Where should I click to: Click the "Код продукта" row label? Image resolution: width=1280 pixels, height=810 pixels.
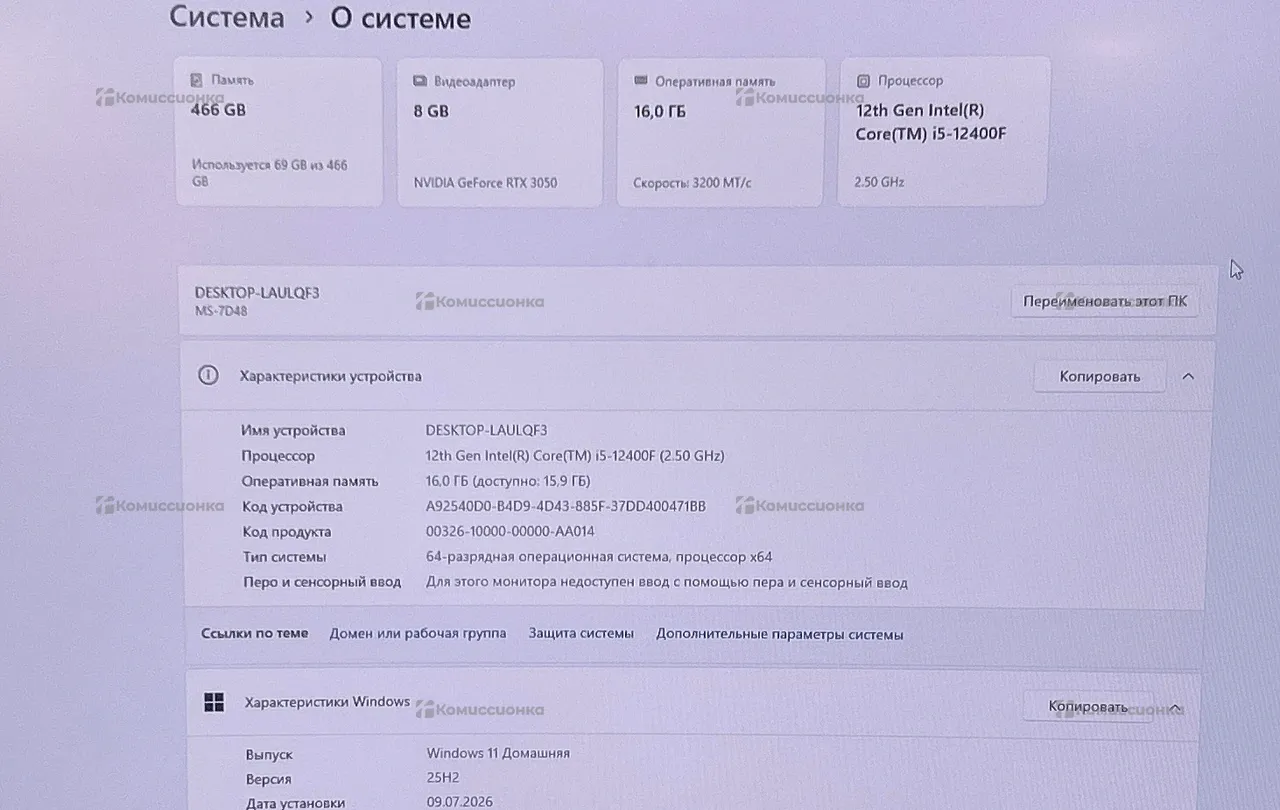coord(286,532)
